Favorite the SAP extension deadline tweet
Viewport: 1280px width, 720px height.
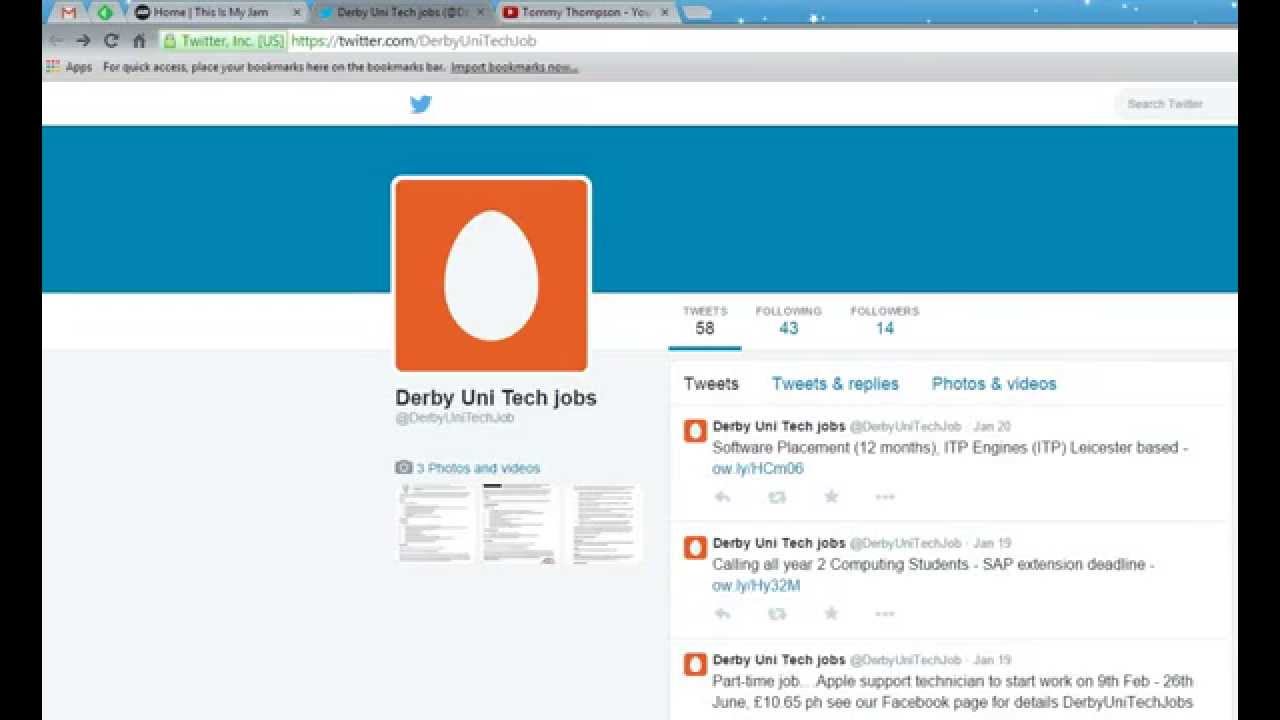pyautogui.click(x=831, y=614)
